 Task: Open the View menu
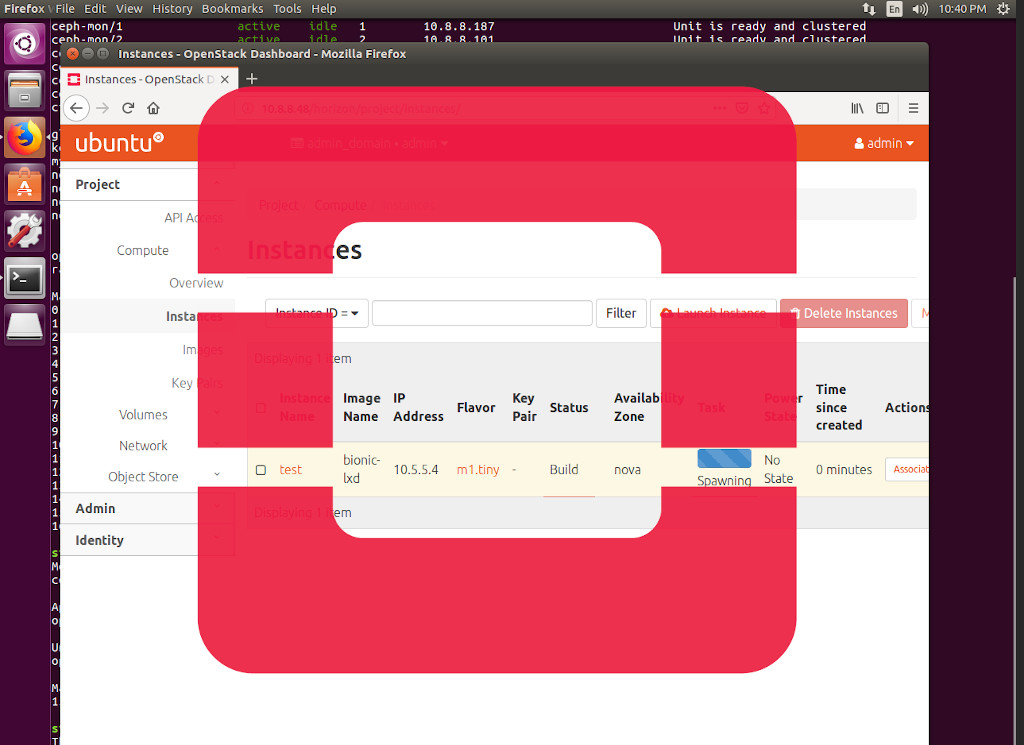pyautogui.click(x=129, y=8)
